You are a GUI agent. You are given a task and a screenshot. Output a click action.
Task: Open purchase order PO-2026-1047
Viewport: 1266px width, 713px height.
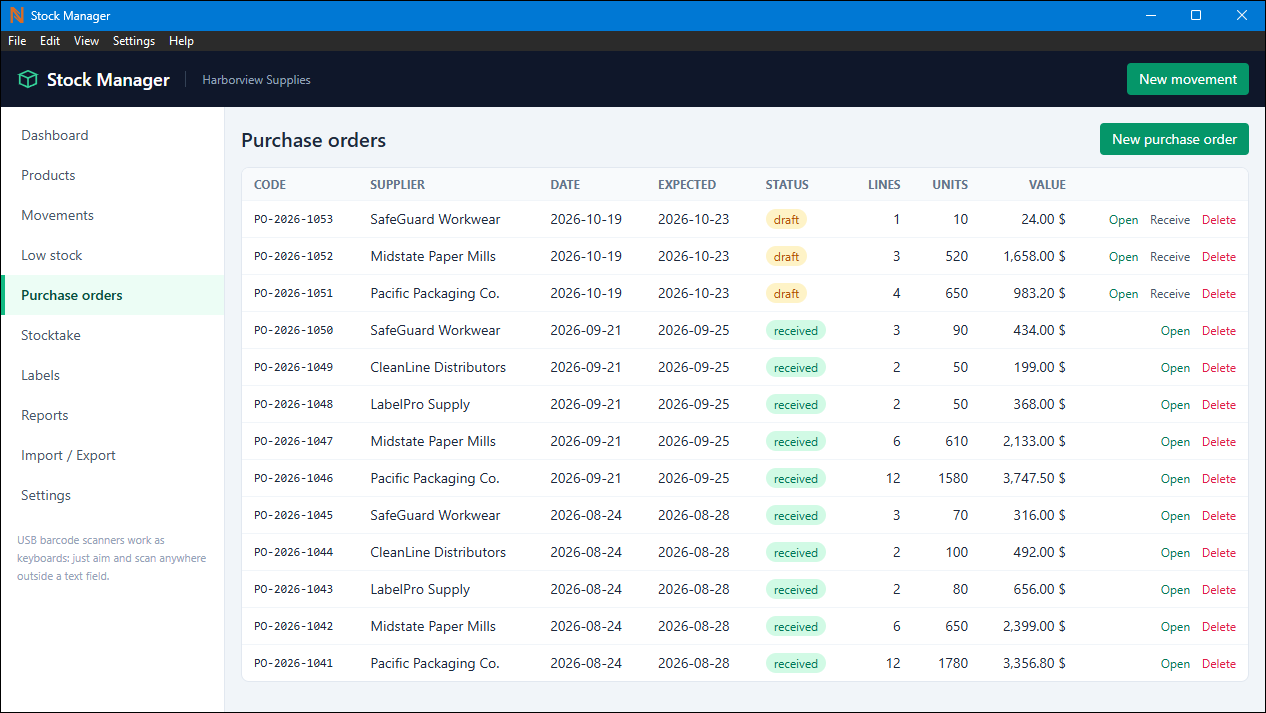click(x=1175, y=442)
